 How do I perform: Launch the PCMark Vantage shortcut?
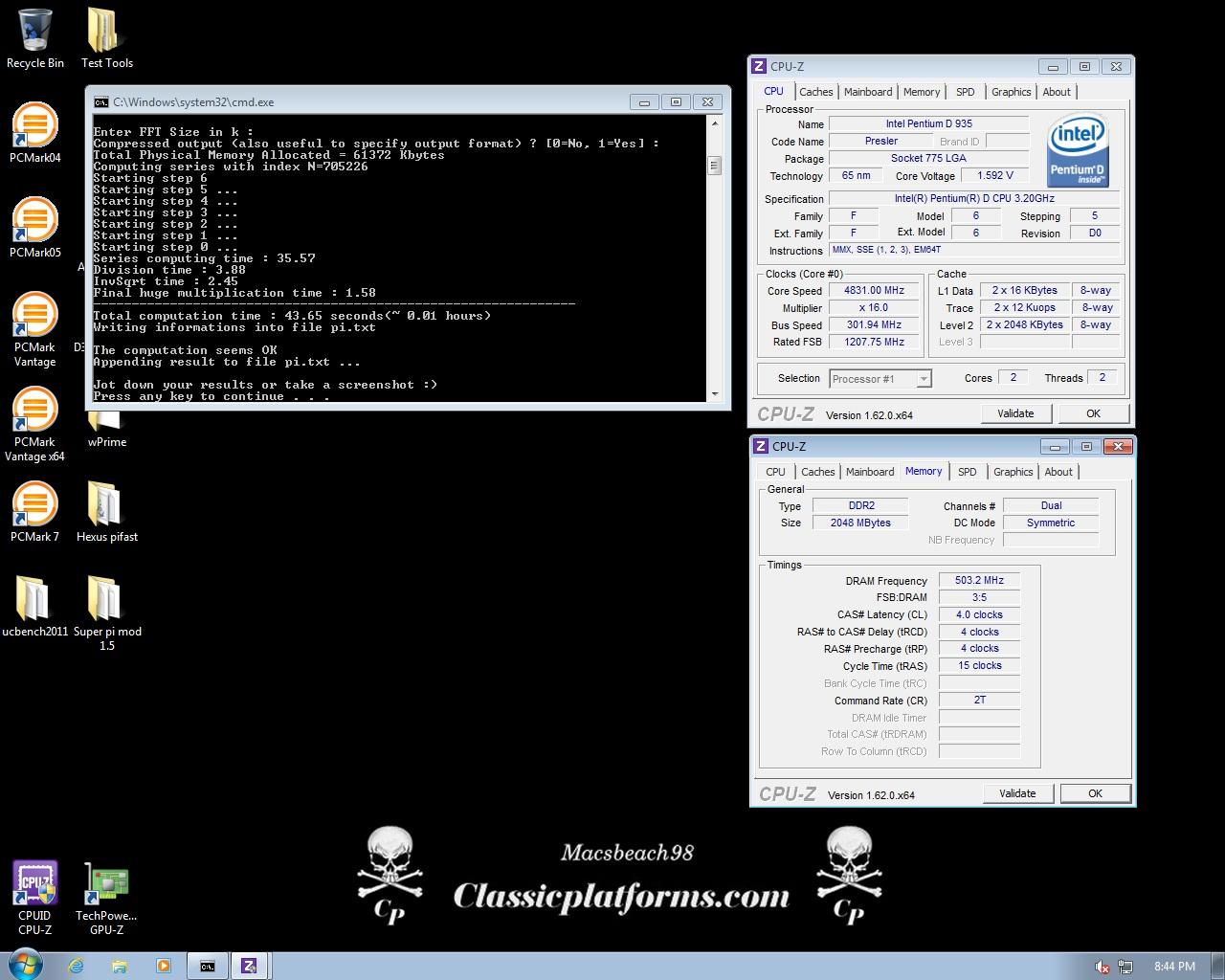[x=35, y=328]
